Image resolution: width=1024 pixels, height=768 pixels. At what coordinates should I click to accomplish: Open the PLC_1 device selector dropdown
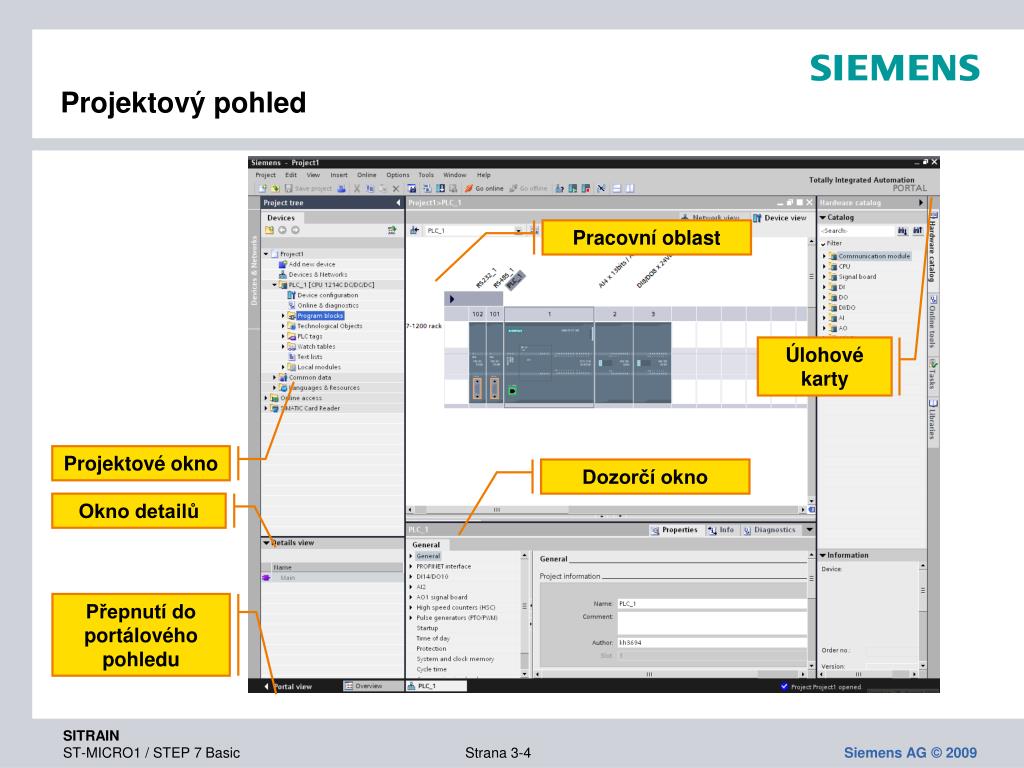[x=517, y=231]
